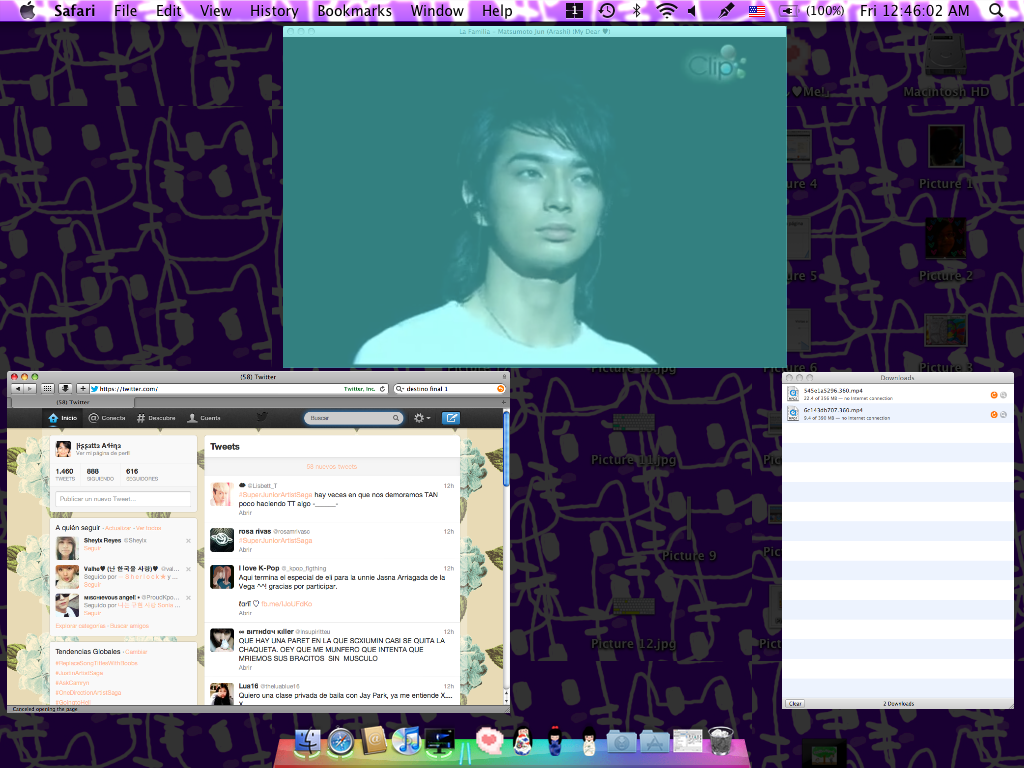The width and height of the screenshot is (1024, 768).
Task: Show downloads button in Safari toolbar
Action: click(65, 389)
